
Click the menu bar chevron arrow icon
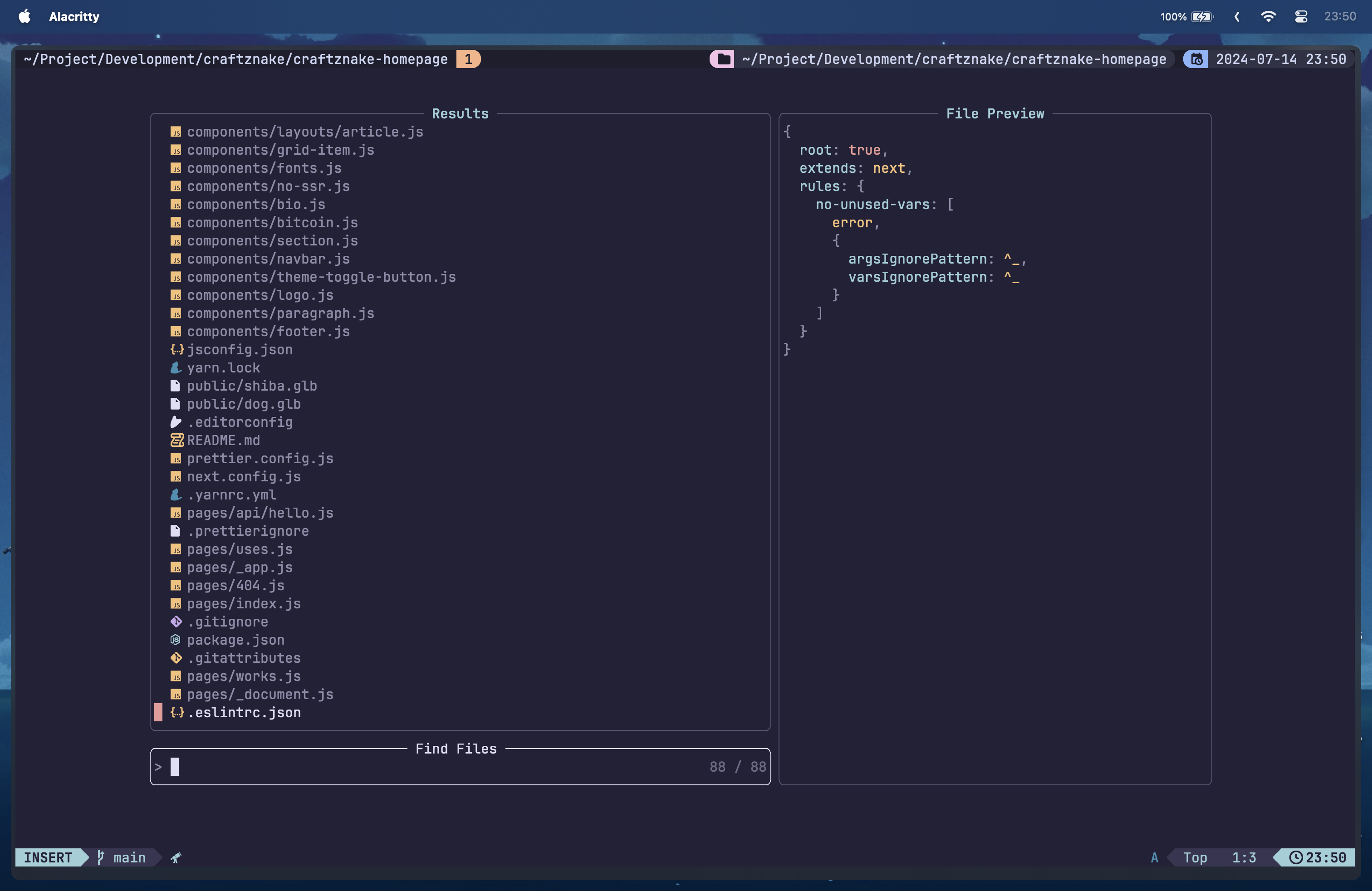coord(1236,16)
